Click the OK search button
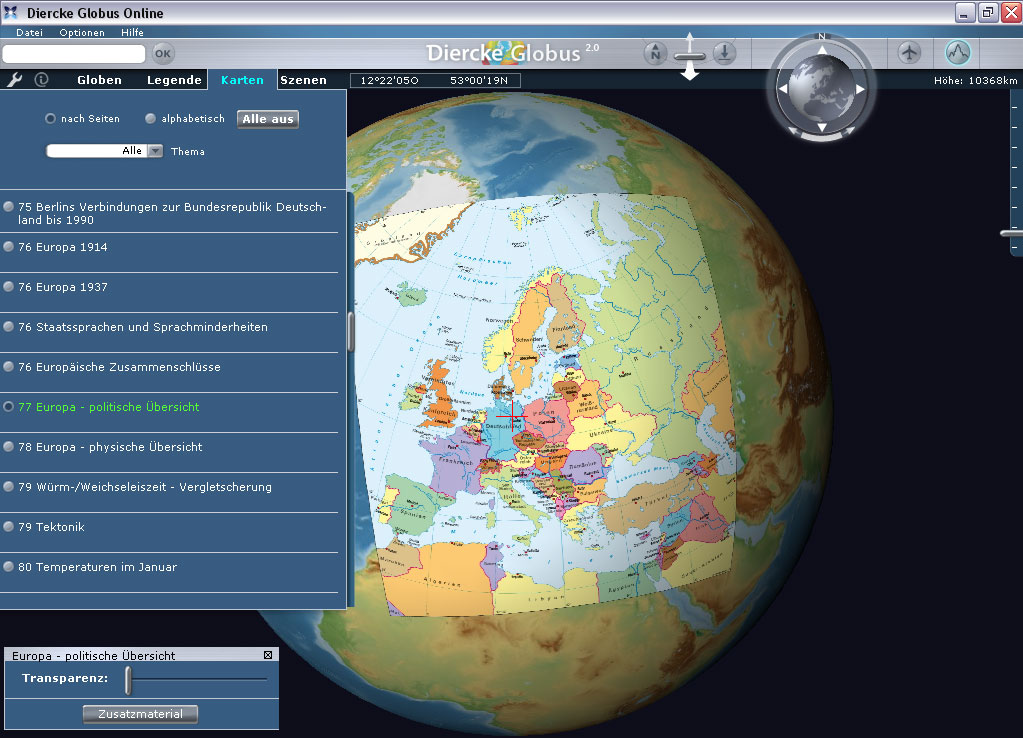The image size is (1023, 738). click(163, 54)
